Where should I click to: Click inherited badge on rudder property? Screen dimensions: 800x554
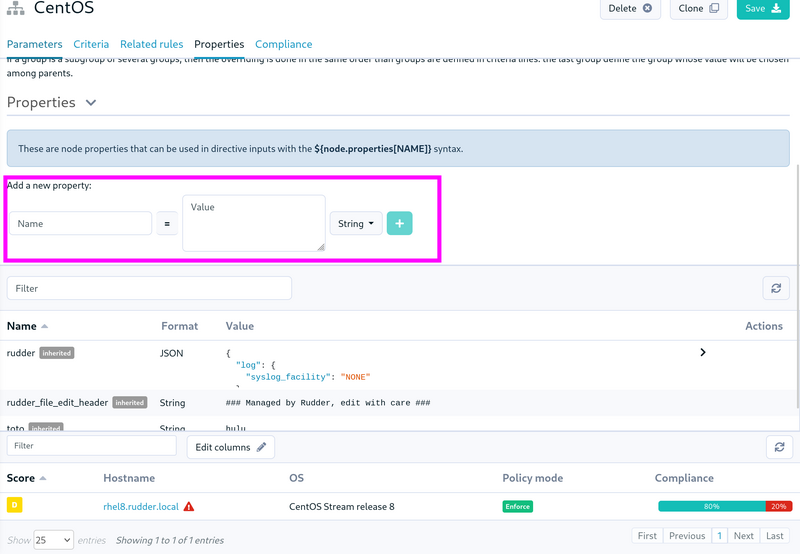pos(57,353)
